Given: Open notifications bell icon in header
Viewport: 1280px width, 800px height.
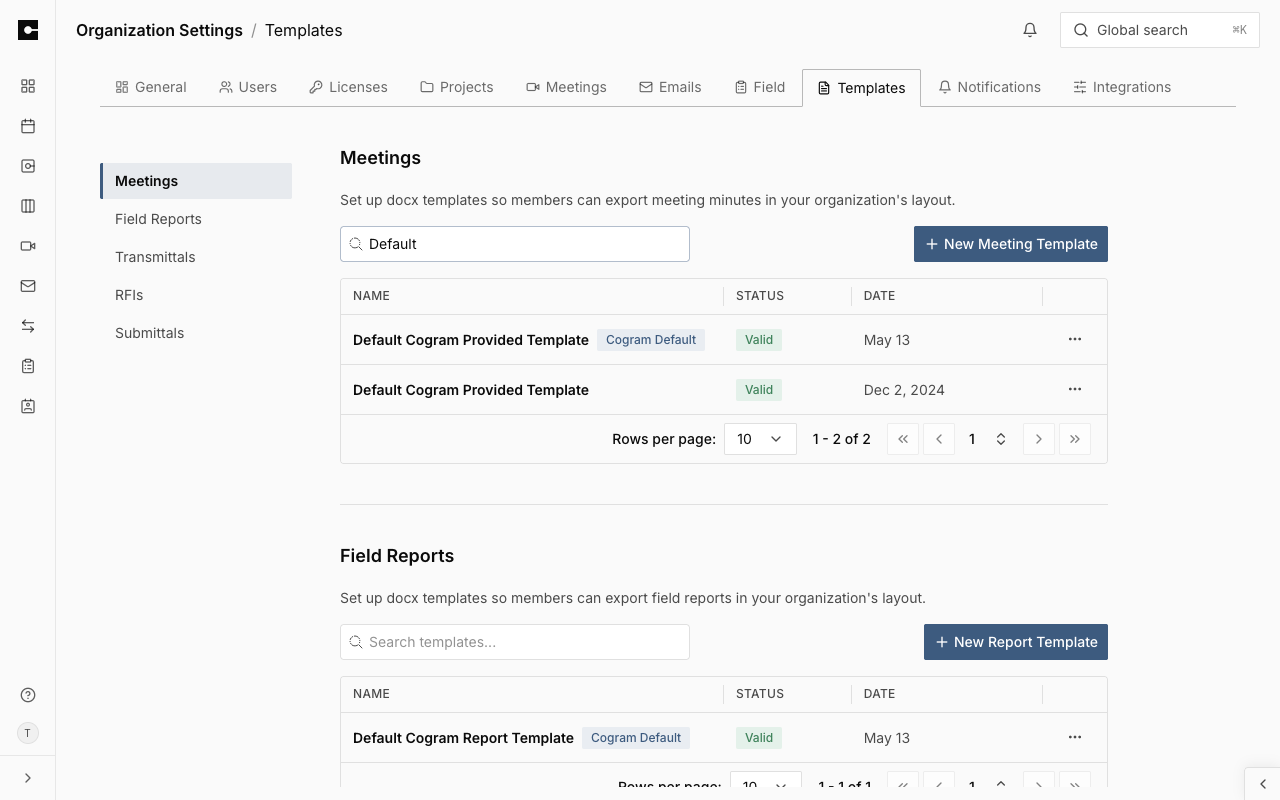Looking at the screenshot, I should [1030, 30].
